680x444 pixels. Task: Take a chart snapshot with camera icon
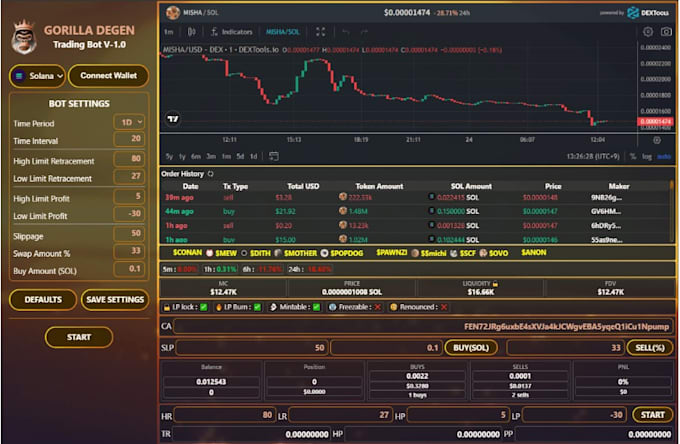(666, 32)
